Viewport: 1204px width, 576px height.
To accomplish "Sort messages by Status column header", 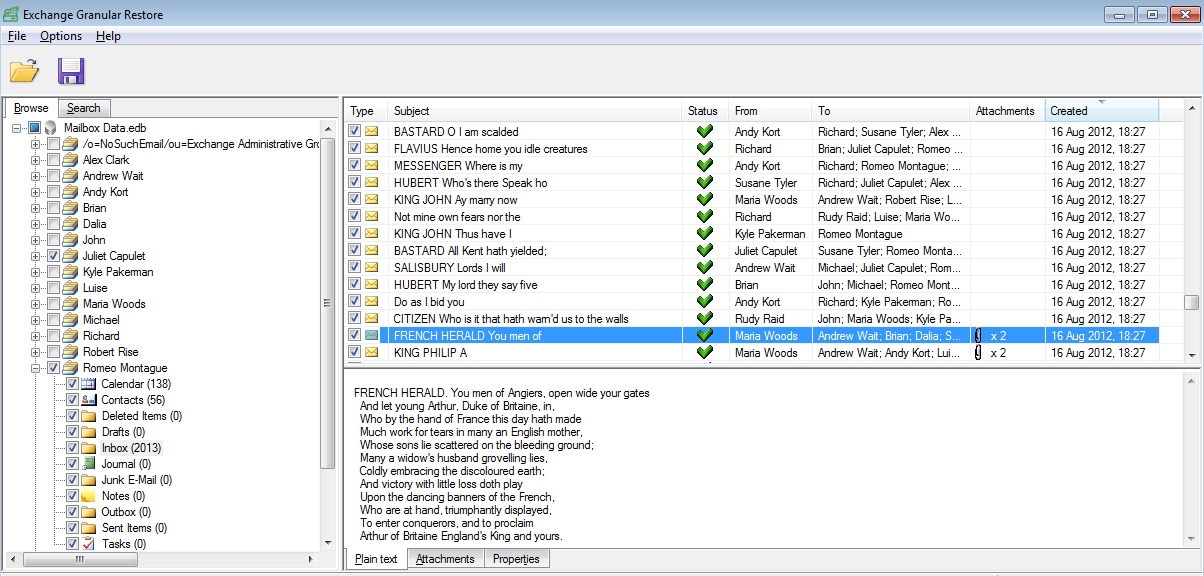I will click(x=705, y=111).
